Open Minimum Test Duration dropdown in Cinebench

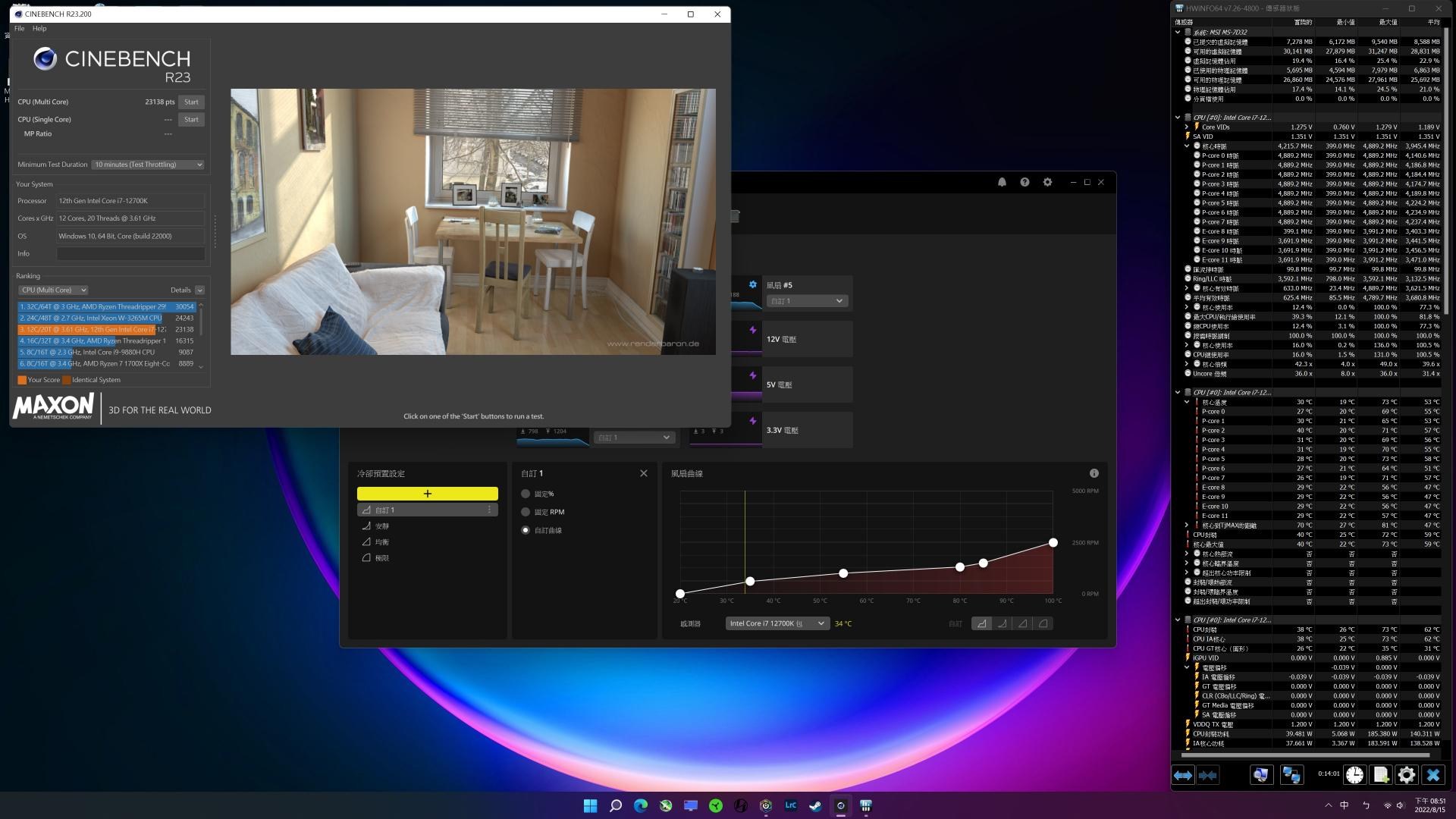[x=148, y=165]
